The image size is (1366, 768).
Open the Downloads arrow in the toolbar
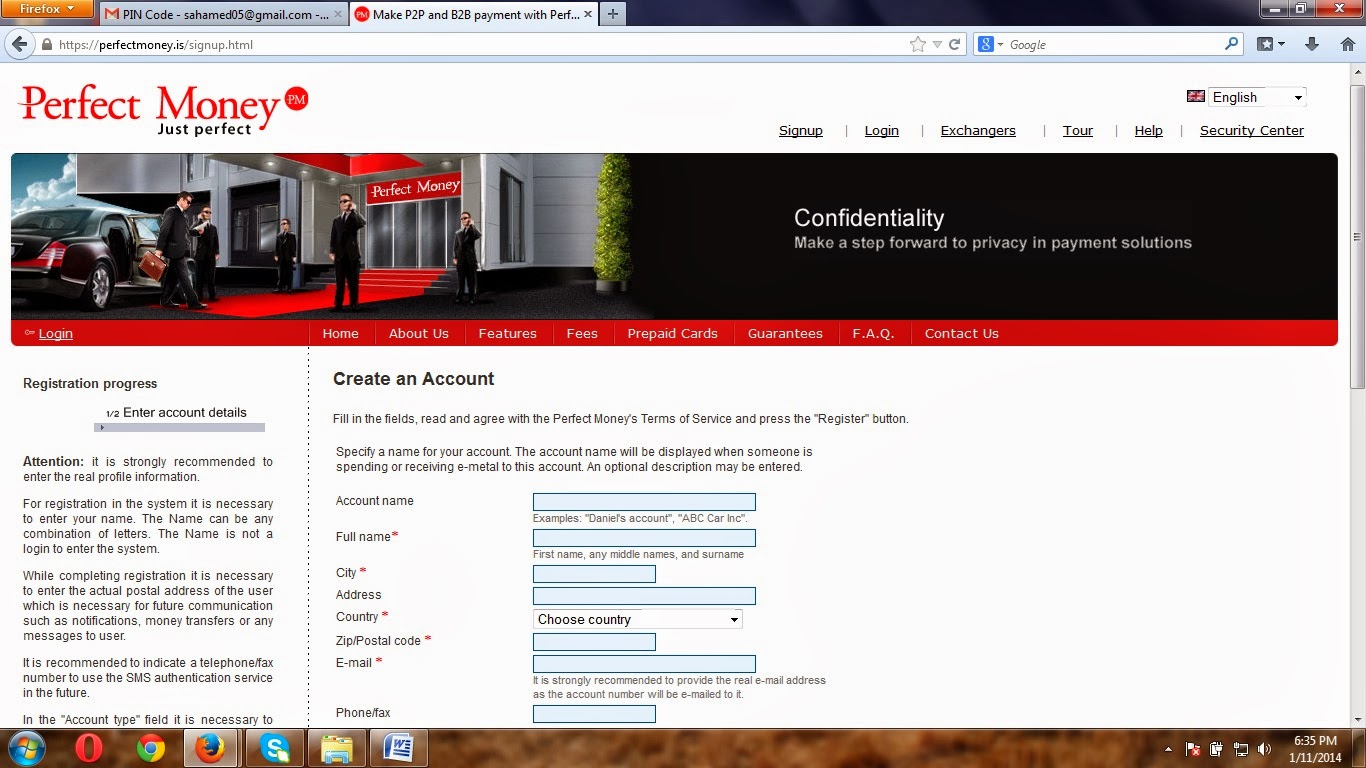(x=1311, y=44)
